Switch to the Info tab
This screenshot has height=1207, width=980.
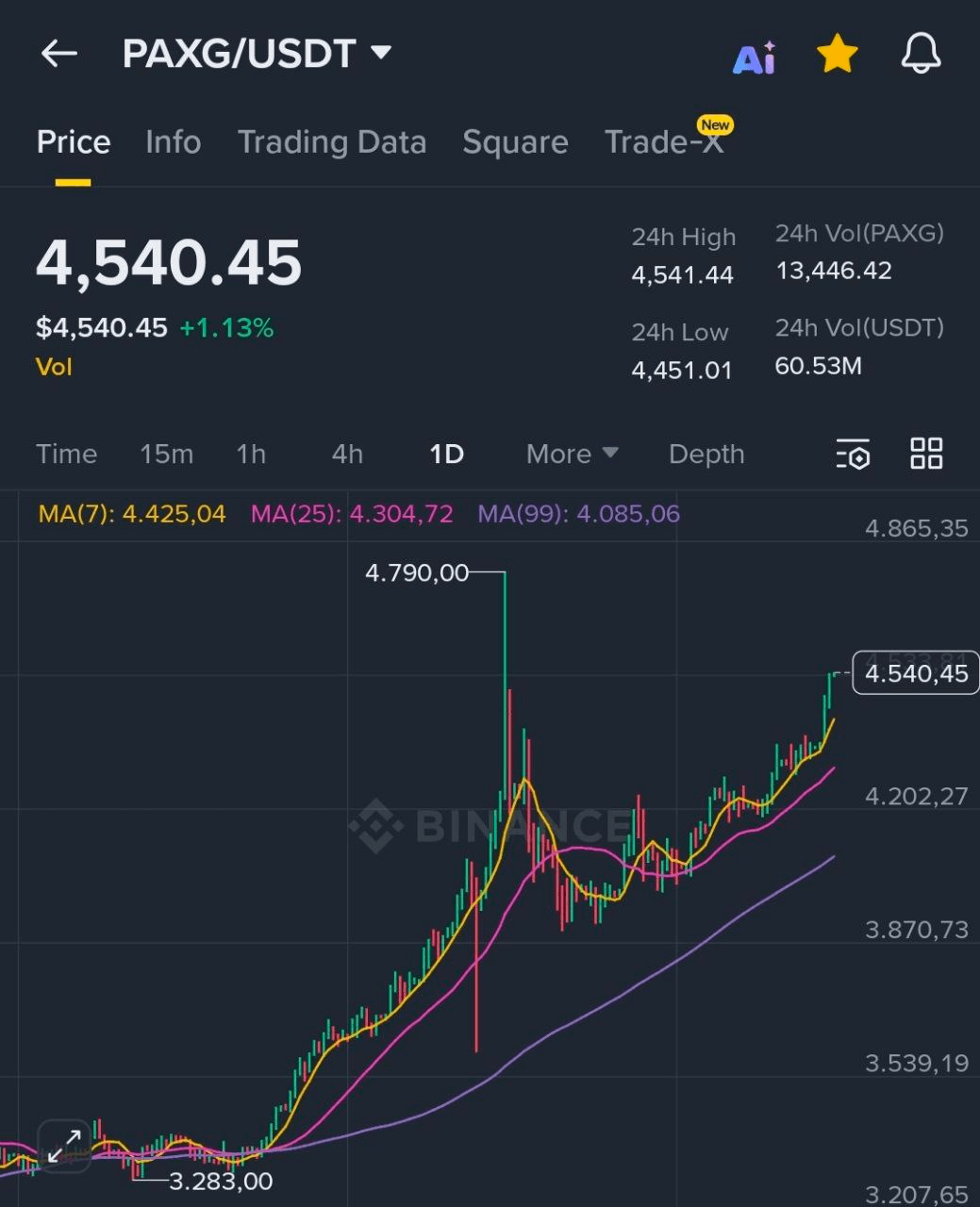coord(173,142)
